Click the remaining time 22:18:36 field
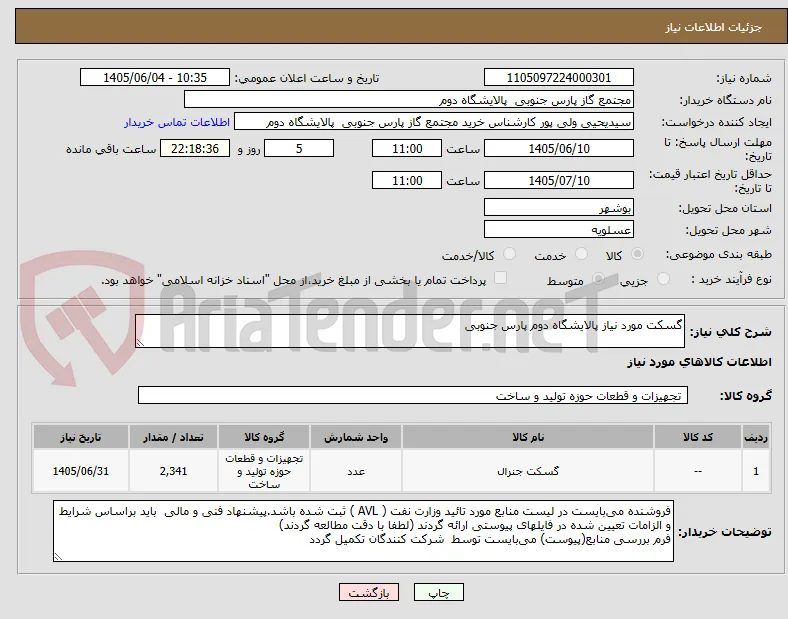The height and width of the screenshot is (619, 788). (x=195, y=149)
